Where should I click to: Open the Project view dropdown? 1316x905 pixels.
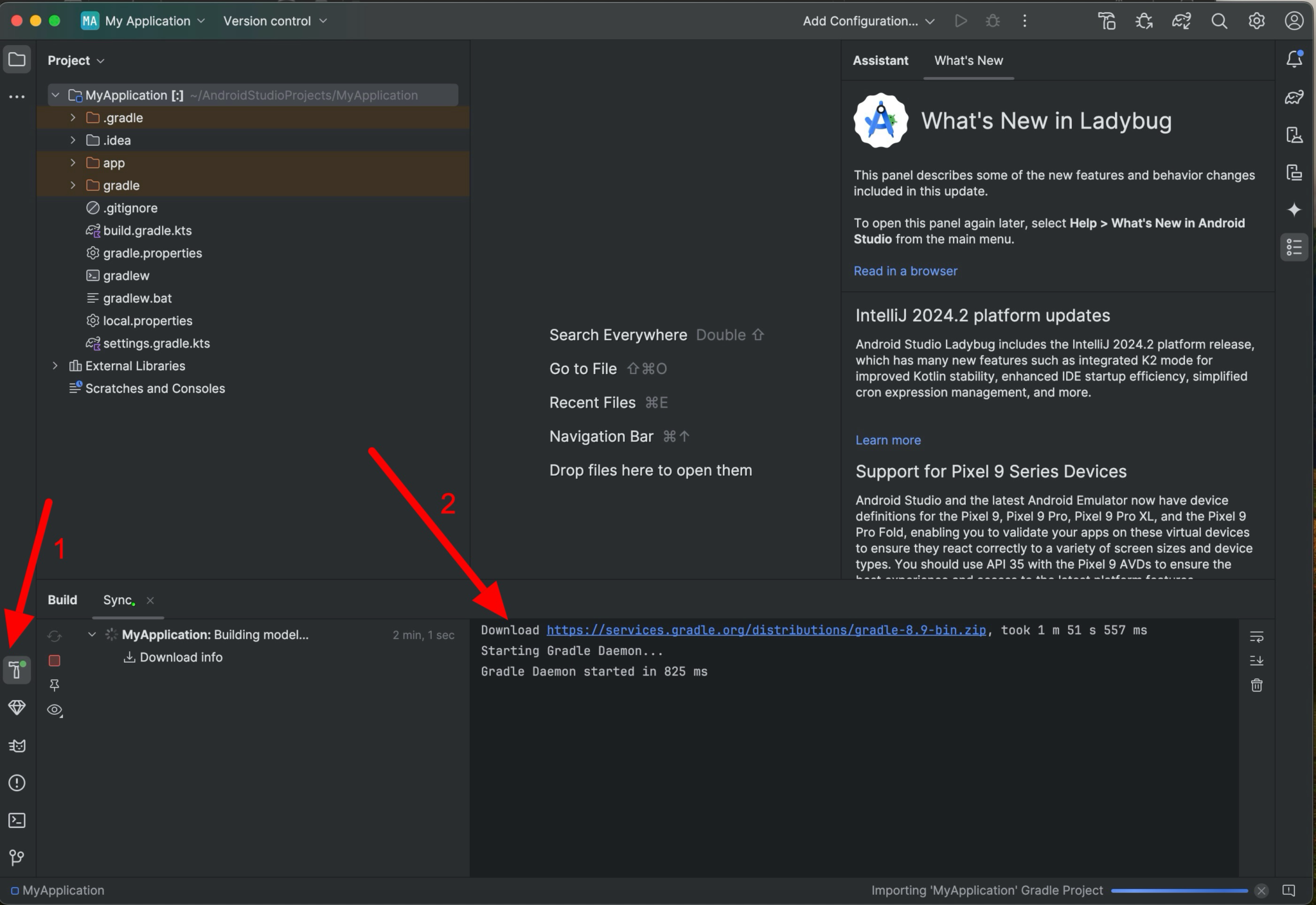pos(76,60)
